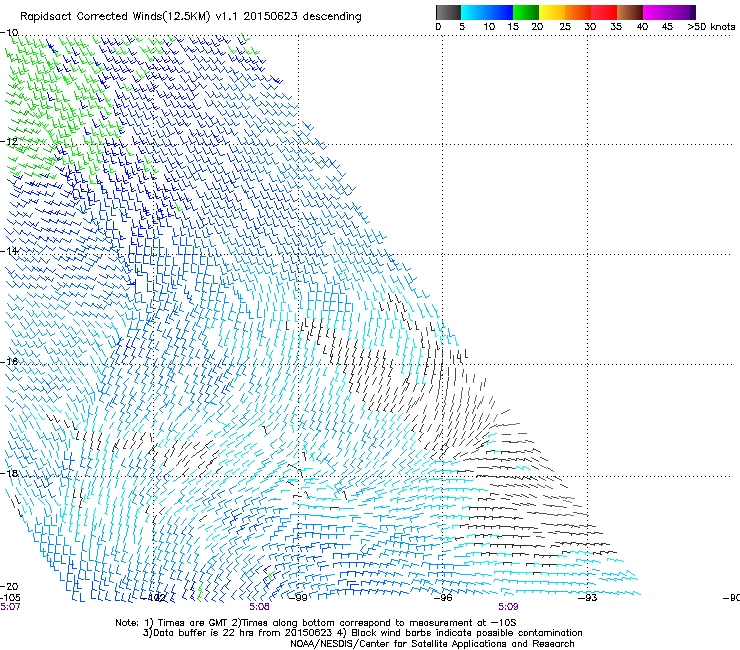Click the Rapidscat Corrected Winds title text
Image resolution: width=740 pixels, height=650 pixels.
(x=191, y=17)
